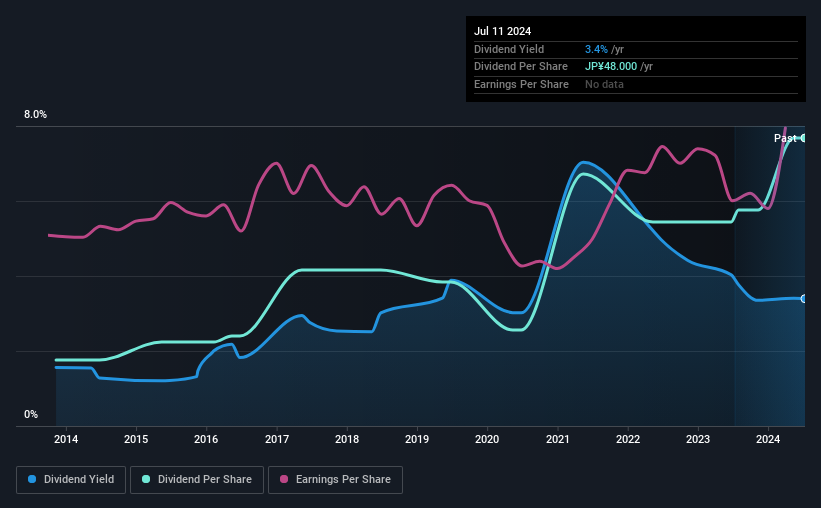This screenshot has width=821, height=508.
Task: Click the 2022 x-axis year label
Action: point(628,439)
